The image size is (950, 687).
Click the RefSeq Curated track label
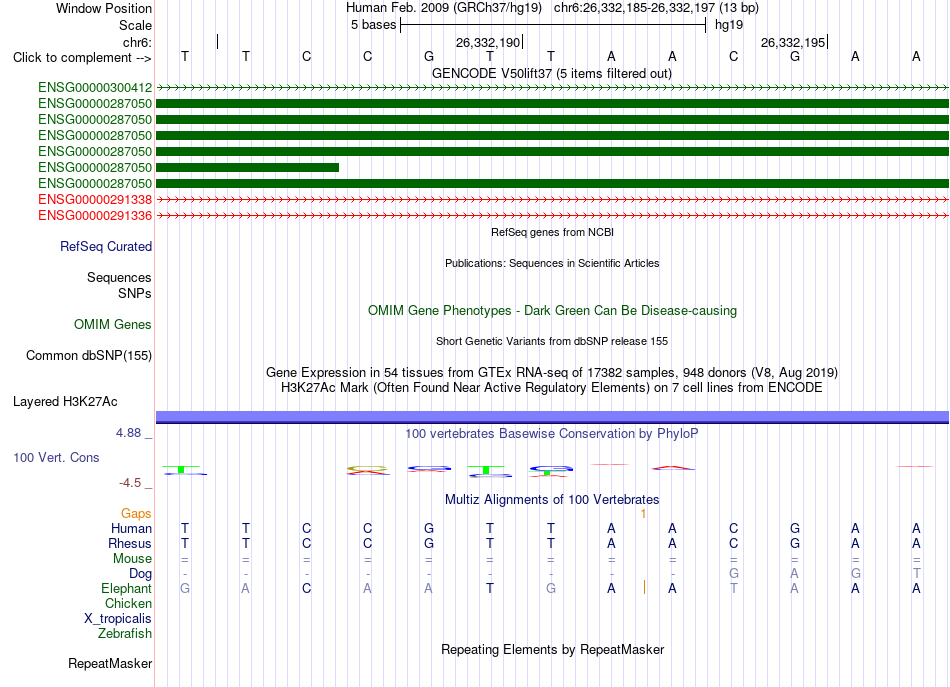(x=106, y=247)
